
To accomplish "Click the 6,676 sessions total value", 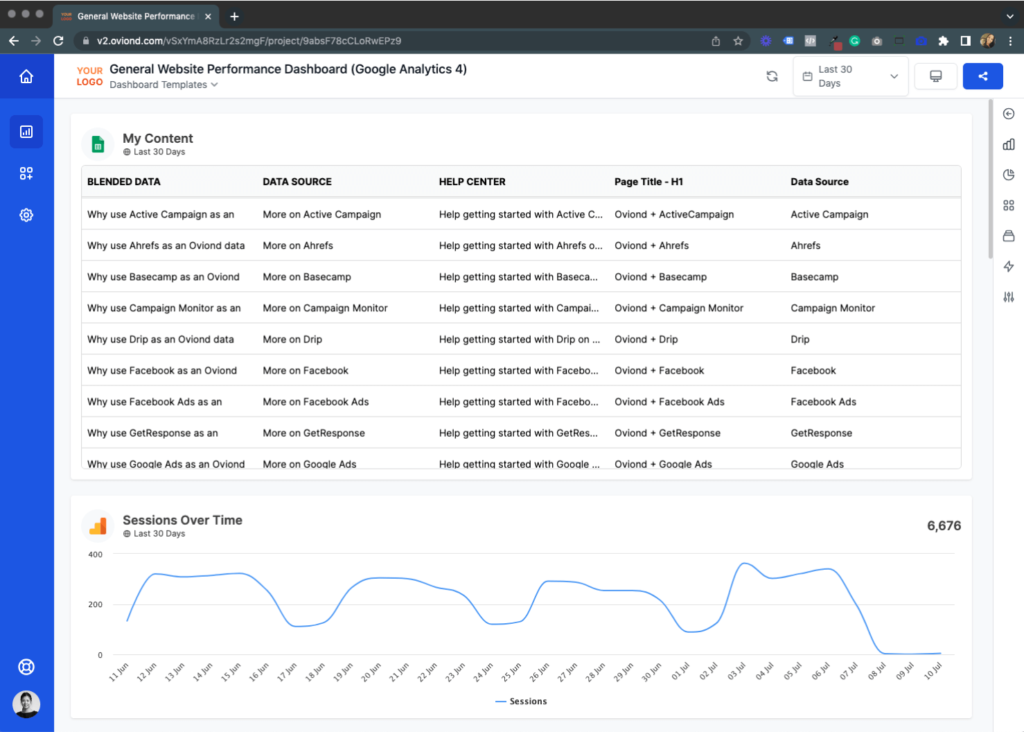I will point(944,526).
